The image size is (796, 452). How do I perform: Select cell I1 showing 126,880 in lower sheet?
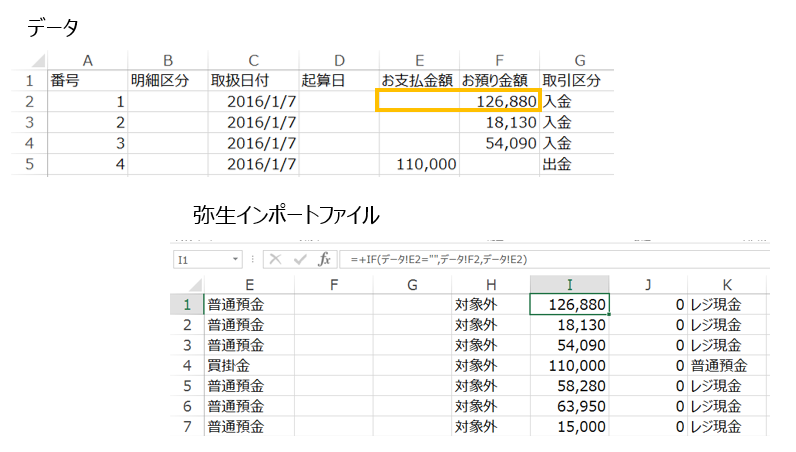point(570,305)
